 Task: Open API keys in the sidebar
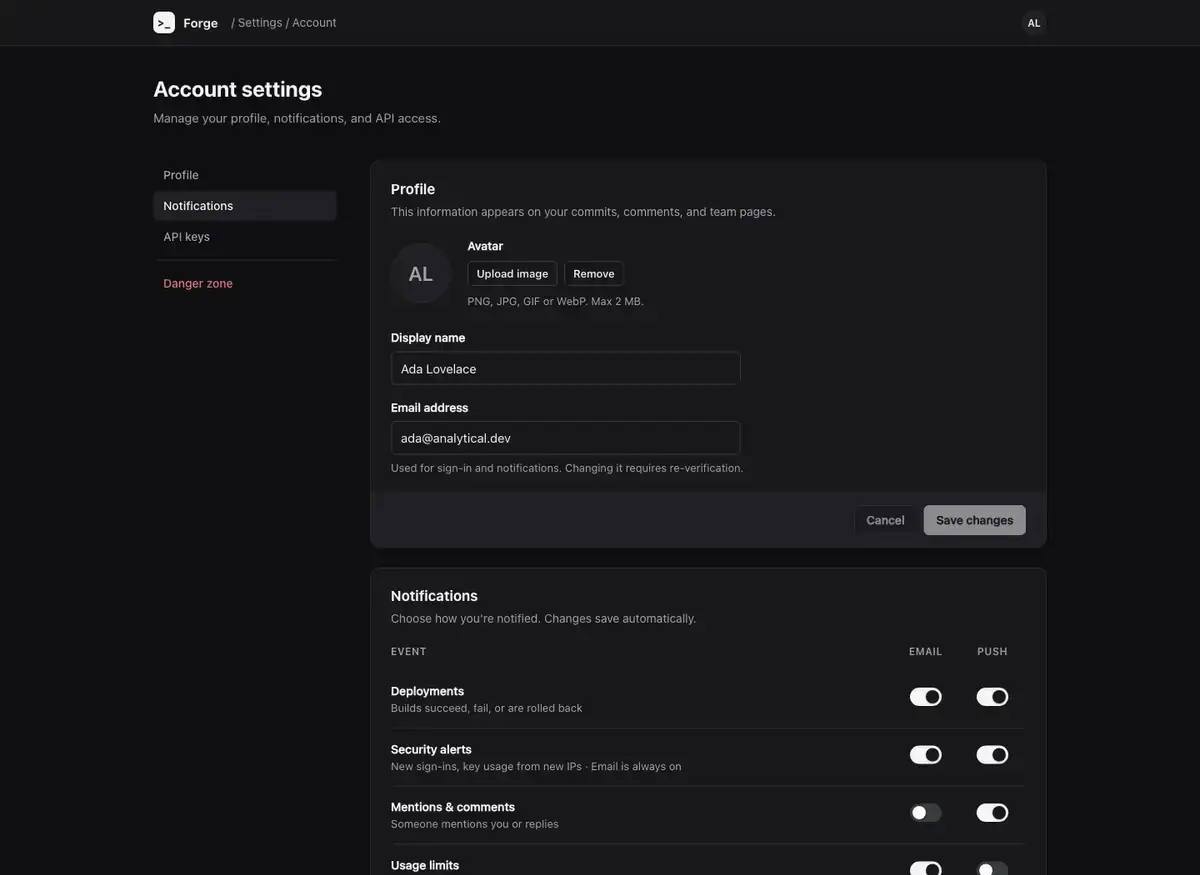[245, 237]
